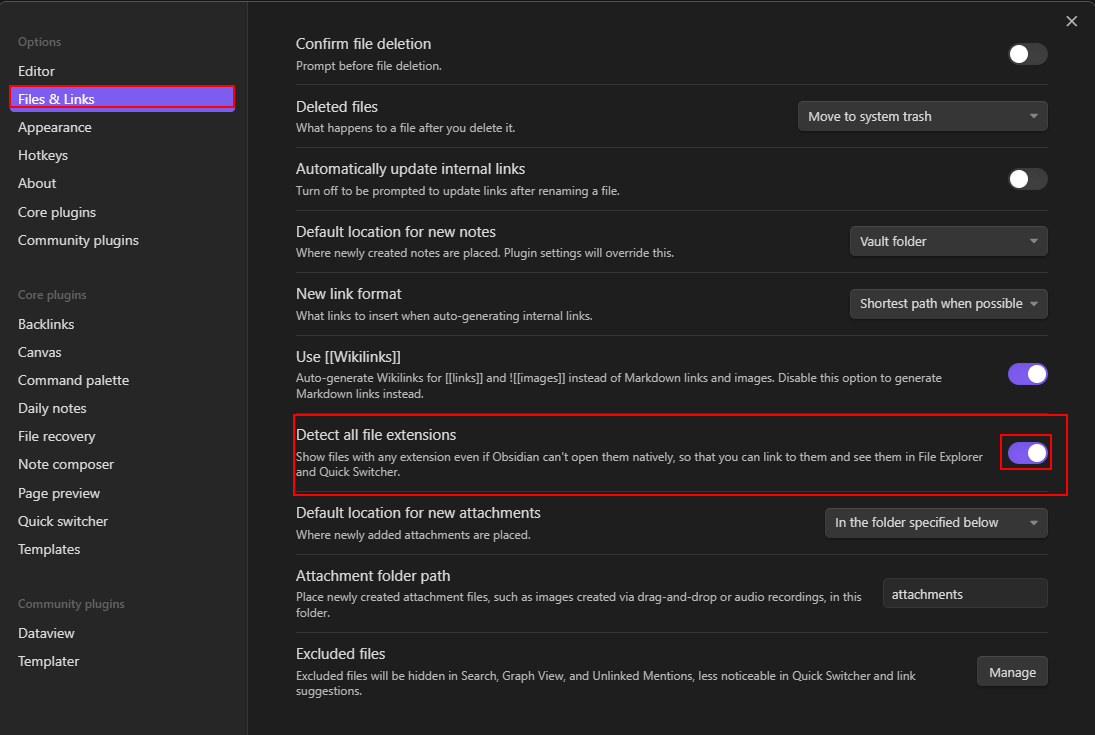Image resolution: width=1095 pixels, height=735 pixels.
Task: Click Manage button for Excluded files
Action: click(1012, 671)
